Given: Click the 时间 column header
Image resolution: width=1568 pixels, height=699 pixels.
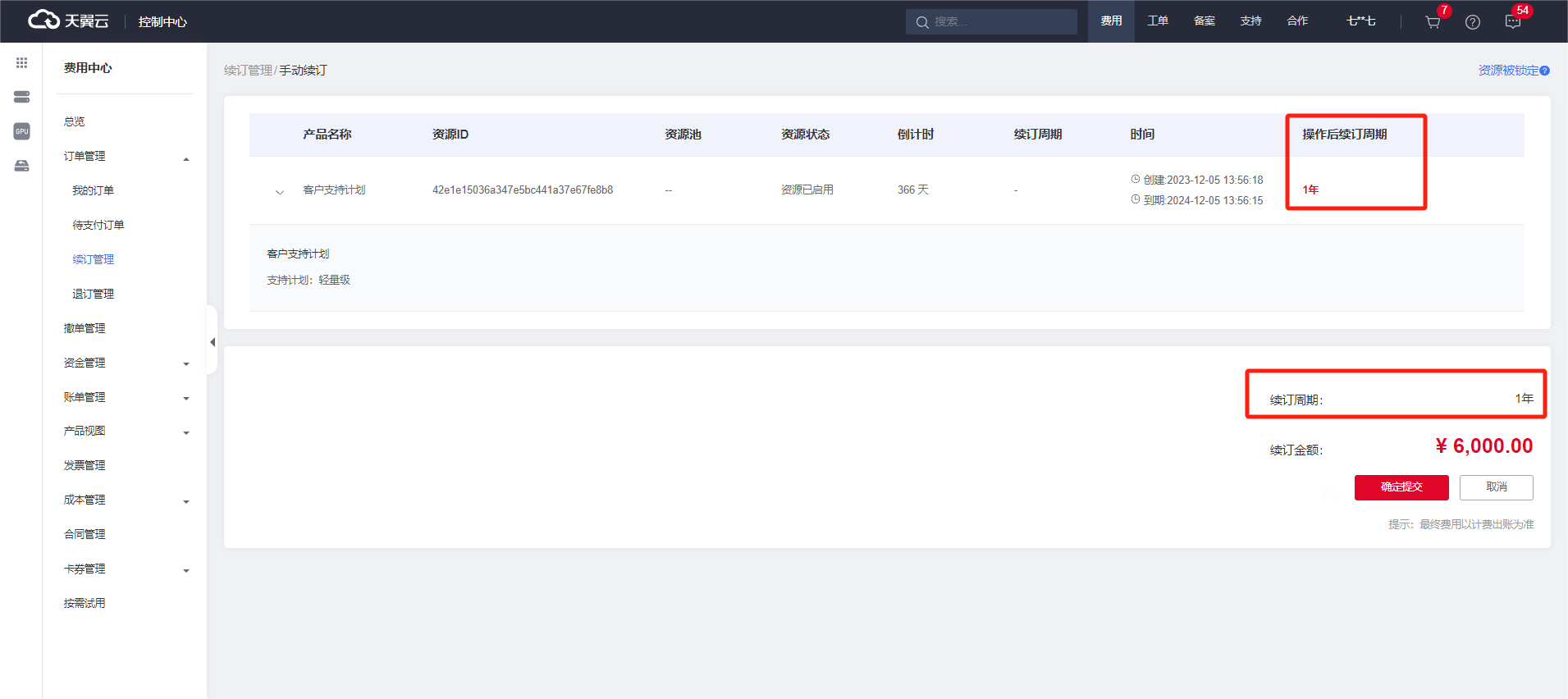Looking at the screenshot, I should pos(1142,135).
